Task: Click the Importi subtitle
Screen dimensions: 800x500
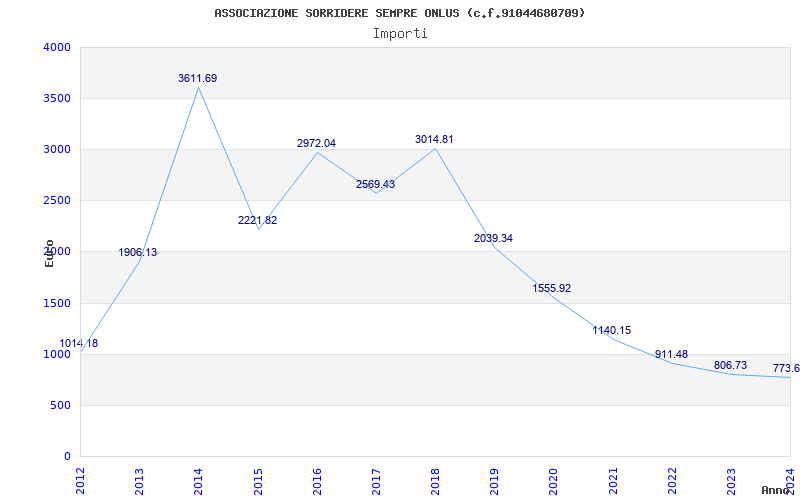Action: pos(400,34)
